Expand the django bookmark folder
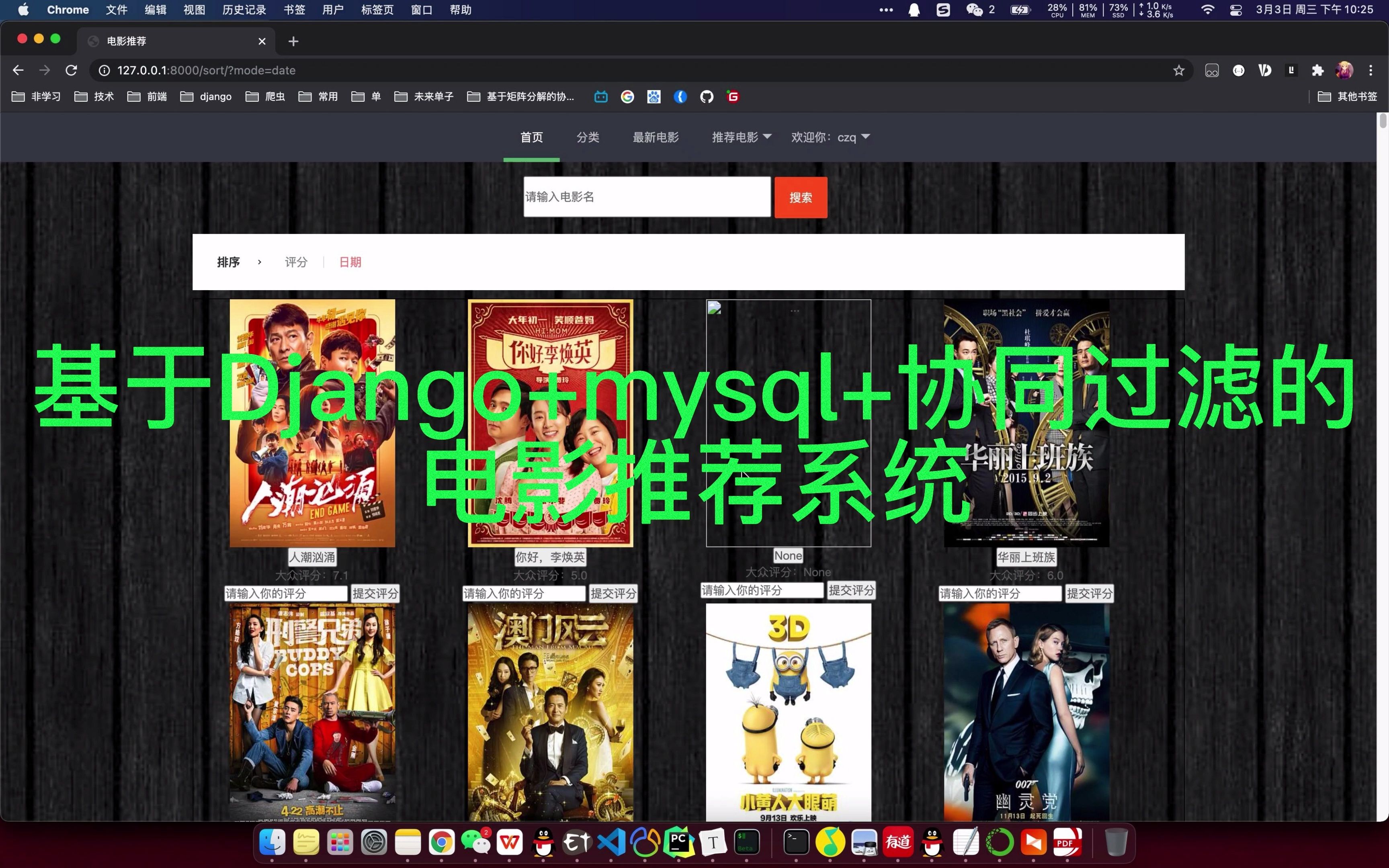 pos(205,96)
